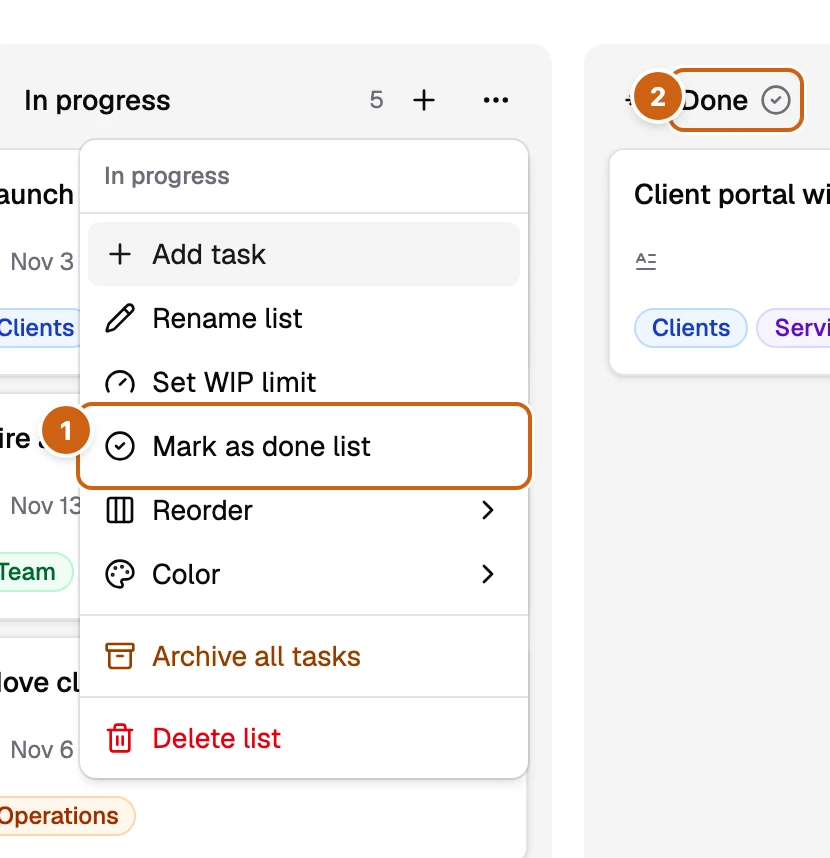This screenshot has width=830, height=858.
Task: Open the Color submenu
Action: point(304,574)
